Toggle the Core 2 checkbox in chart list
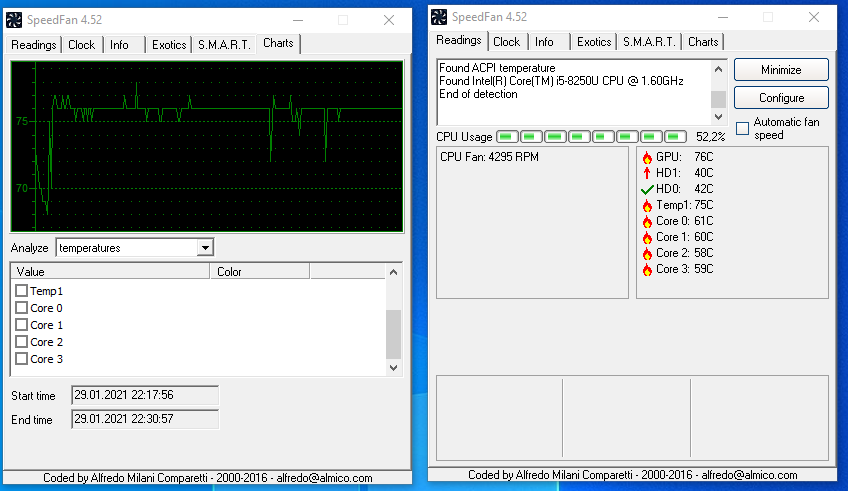The height and width of the screenshot is (491, 848). coord(22,342)
